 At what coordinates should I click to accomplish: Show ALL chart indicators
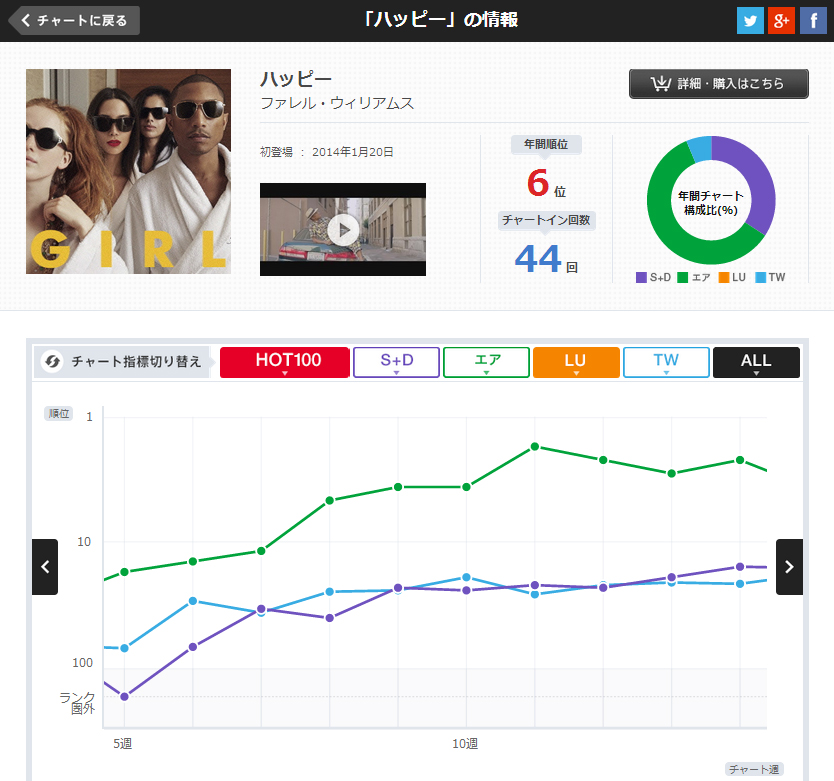[756, 362]
